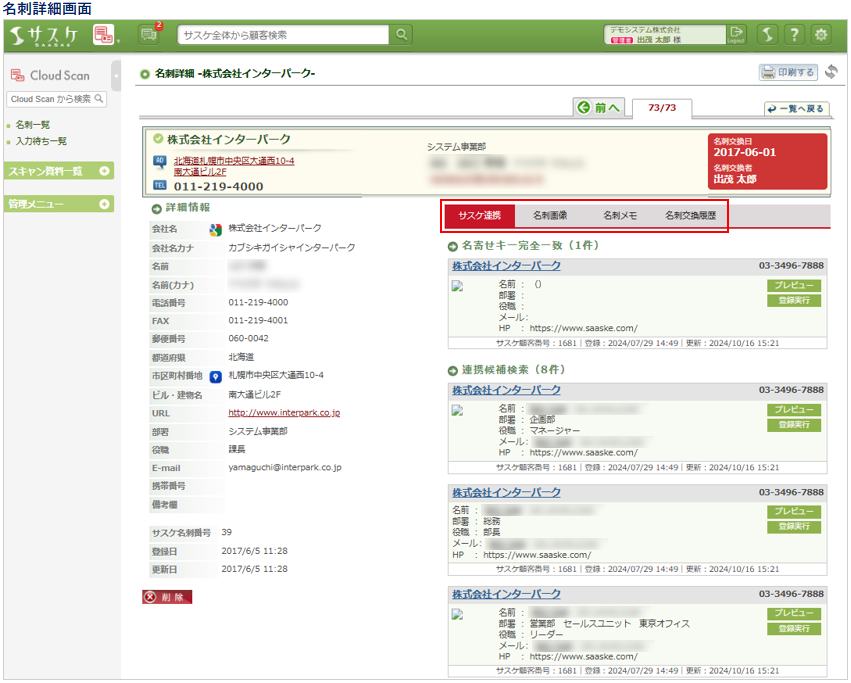The height and width of the screenshot is (683, 851).
Task: Click the address AD icon on card
Action: [160, 161]
